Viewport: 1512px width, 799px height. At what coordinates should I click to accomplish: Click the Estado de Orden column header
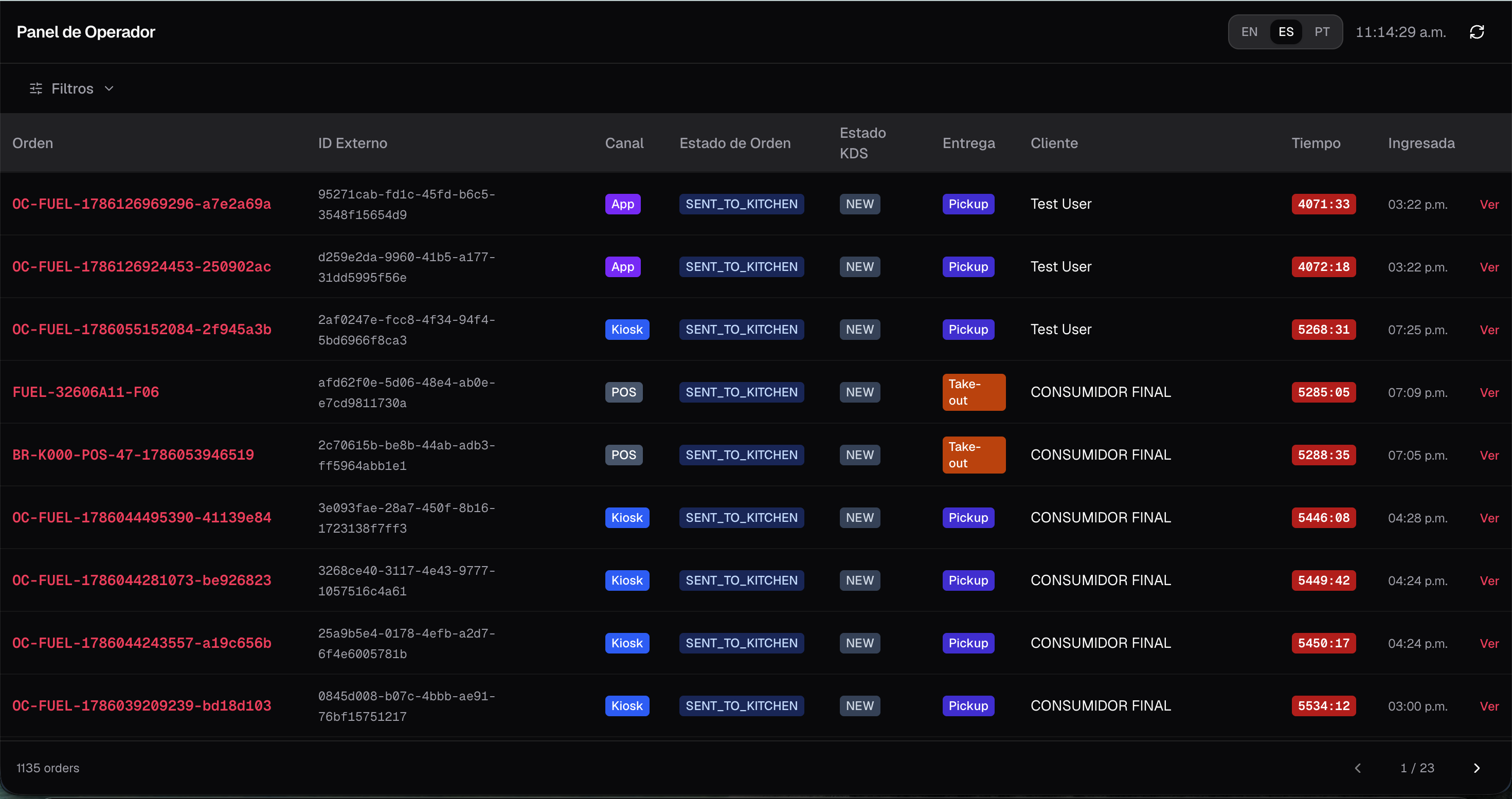pos(735,143)
